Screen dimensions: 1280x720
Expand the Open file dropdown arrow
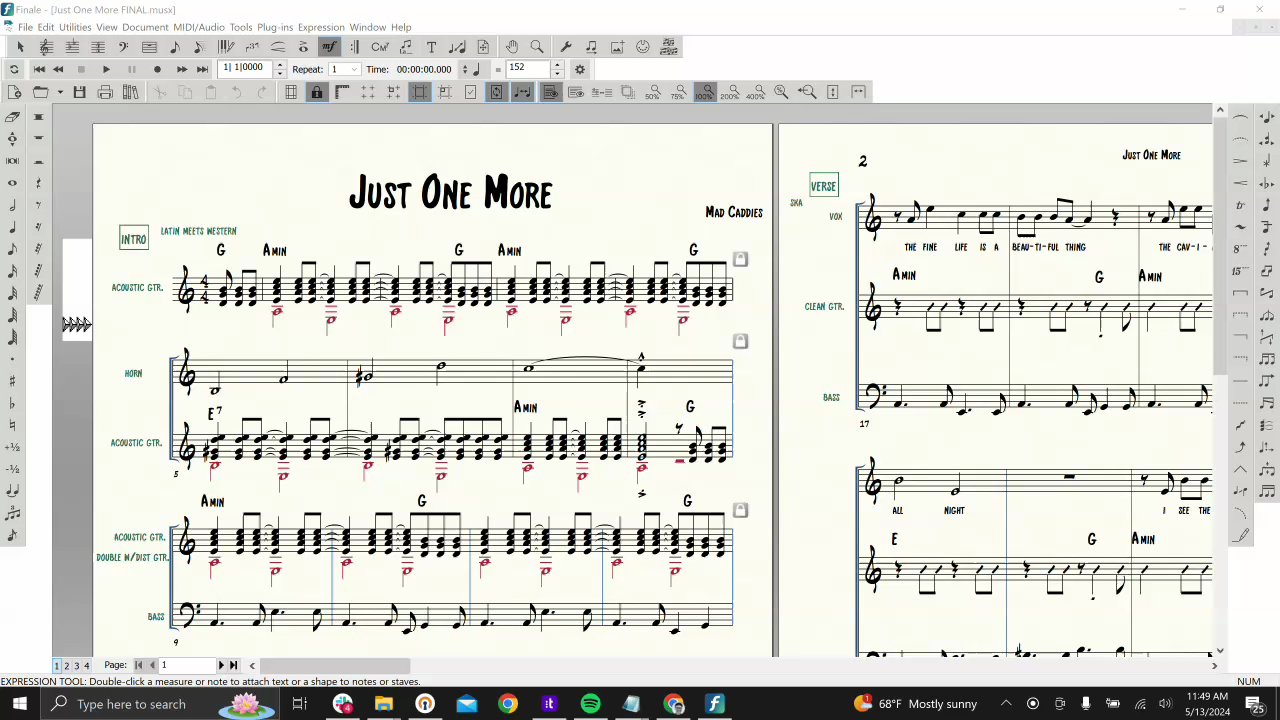pos(60,92)
